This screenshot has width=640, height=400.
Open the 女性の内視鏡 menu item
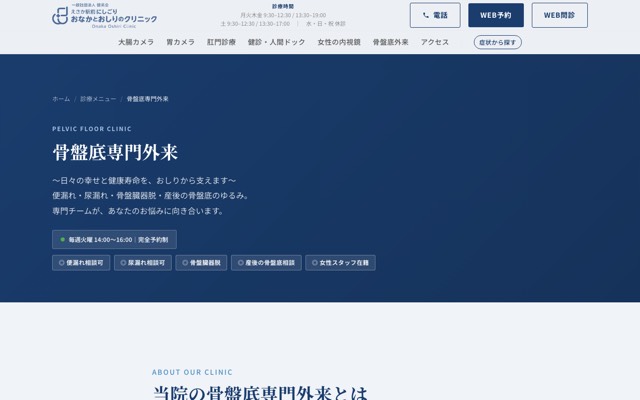click(x=339, y=42)
